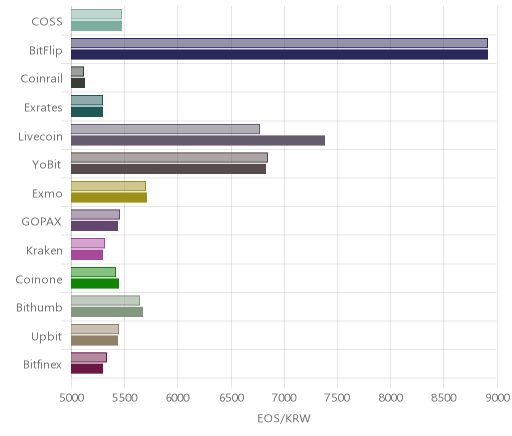Click the dark brown YoBit bar
This screenshot has width=512, height=436.
pos(168,169)
